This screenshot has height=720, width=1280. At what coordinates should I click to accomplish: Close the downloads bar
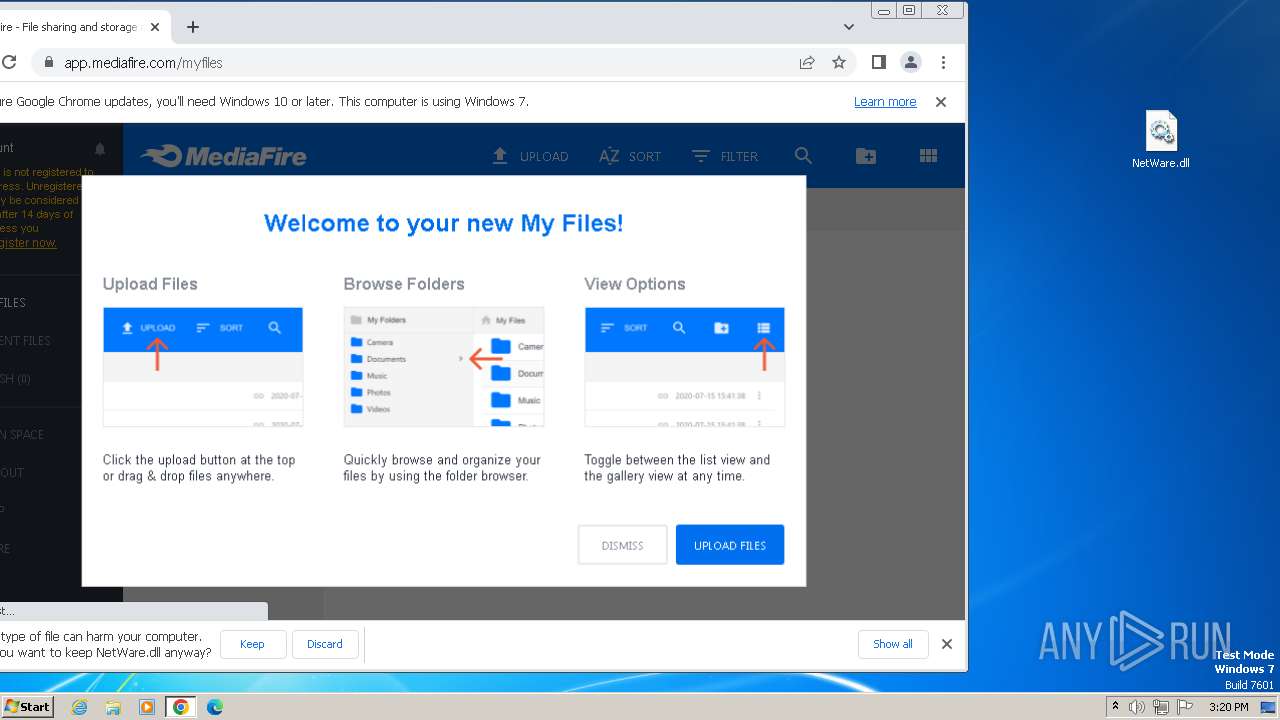pos(947,644)
